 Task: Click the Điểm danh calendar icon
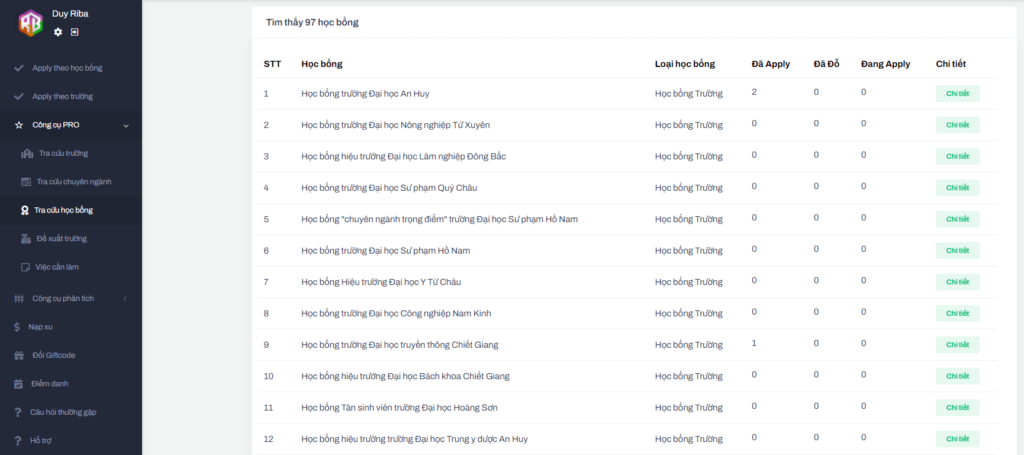(18, 384)
